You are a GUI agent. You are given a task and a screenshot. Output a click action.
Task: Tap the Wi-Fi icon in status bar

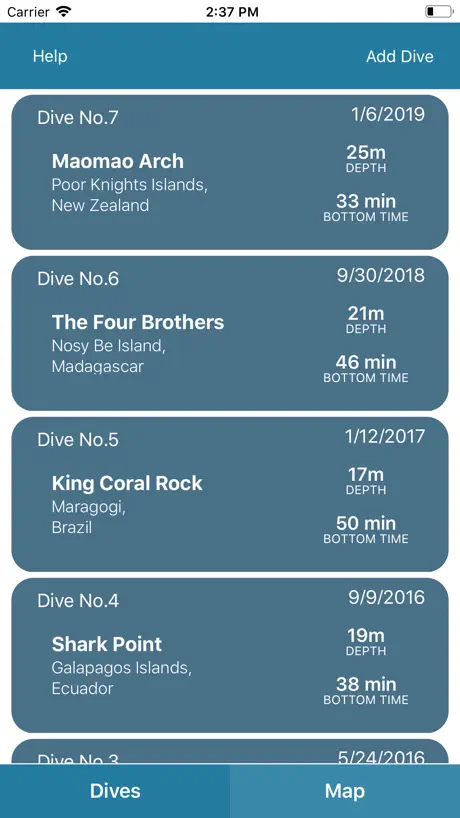pos(64,11)
